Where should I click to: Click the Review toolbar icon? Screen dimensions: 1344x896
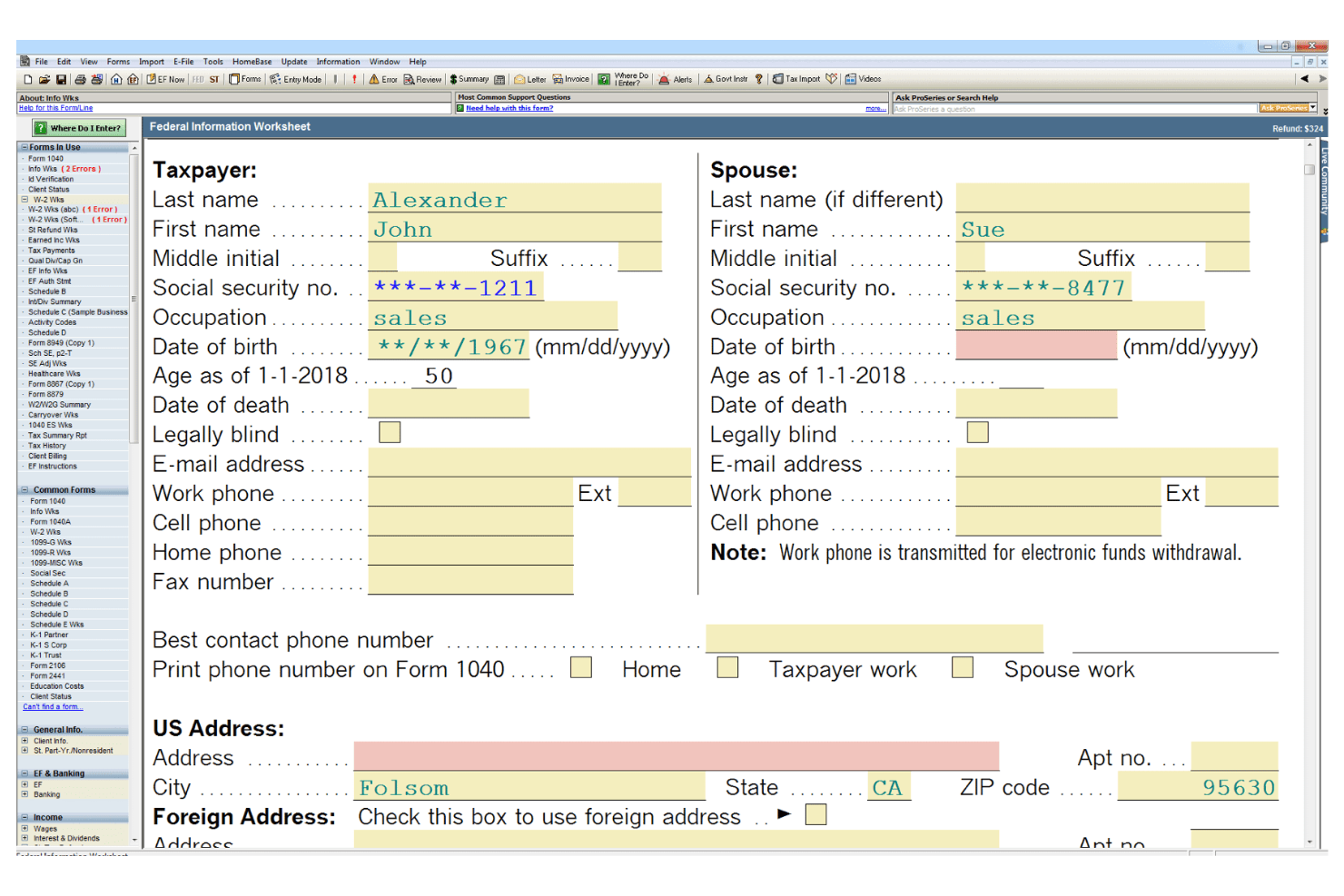pos(420,79)
